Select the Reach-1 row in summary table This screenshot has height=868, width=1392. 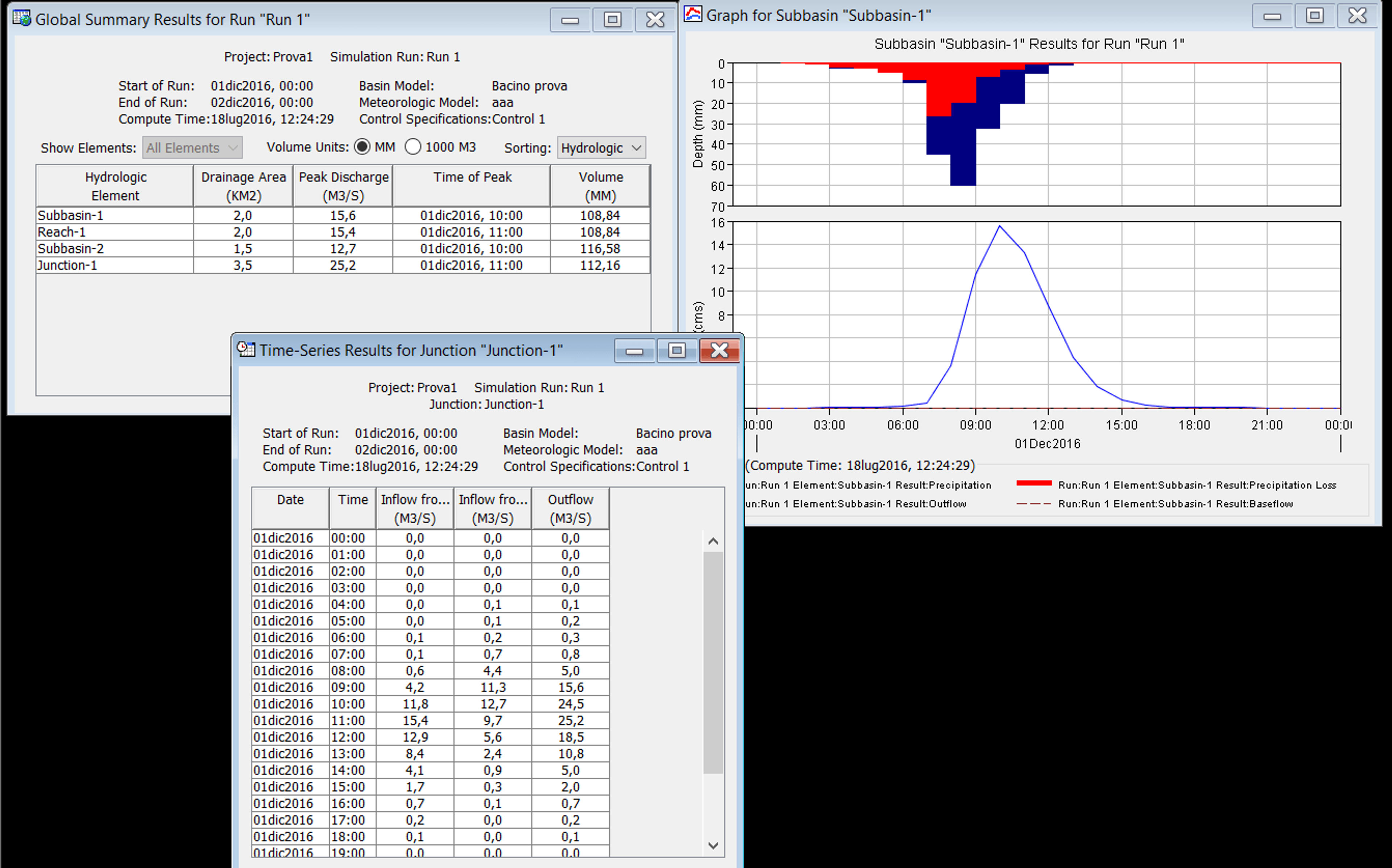coord(343,232)
